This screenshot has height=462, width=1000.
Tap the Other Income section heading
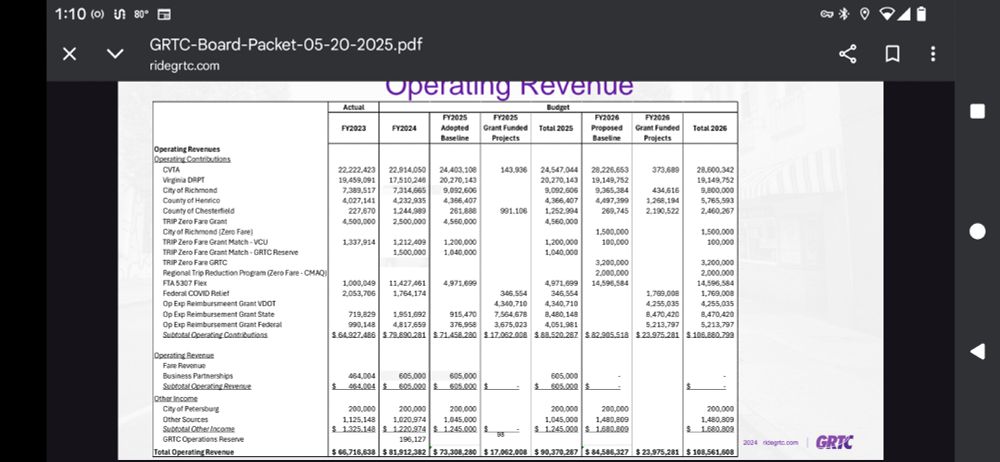pyautogui.click(x=176, y=398)
